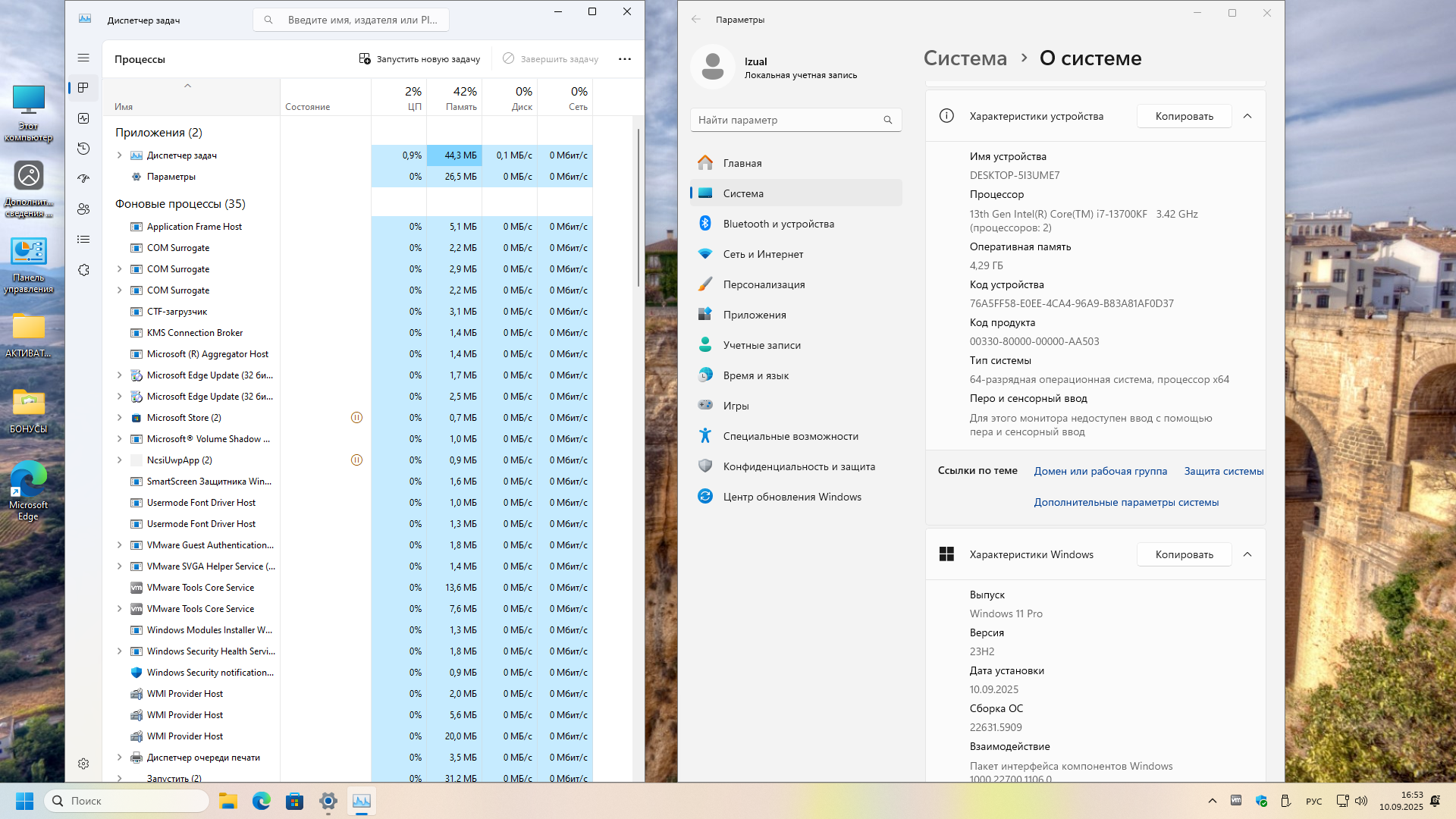Open Task Manager hamburger navigation menu

[83, 58]
